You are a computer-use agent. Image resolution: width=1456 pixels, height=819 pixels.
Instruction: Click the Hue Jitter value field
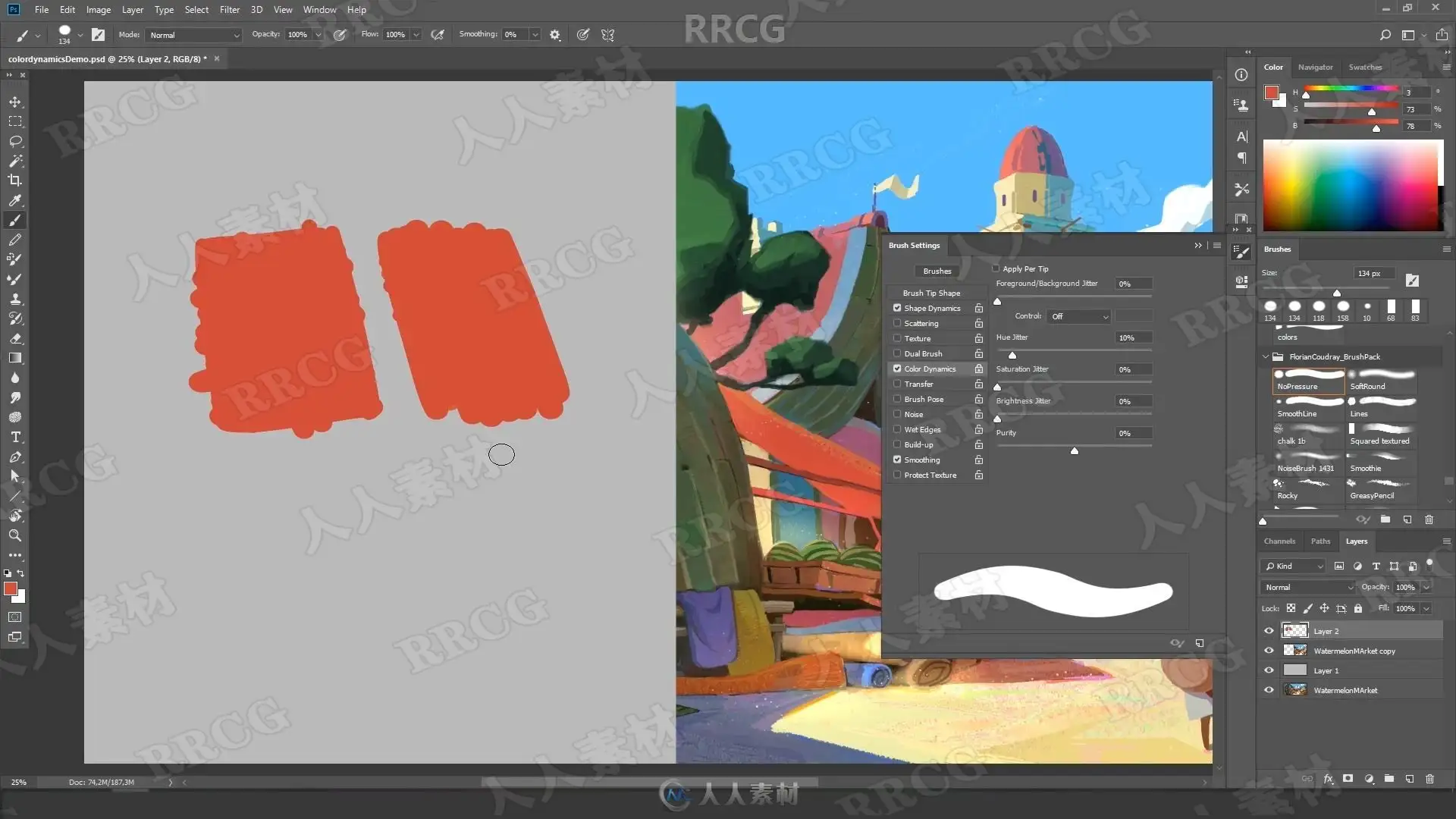click(x=1133, y=337)
